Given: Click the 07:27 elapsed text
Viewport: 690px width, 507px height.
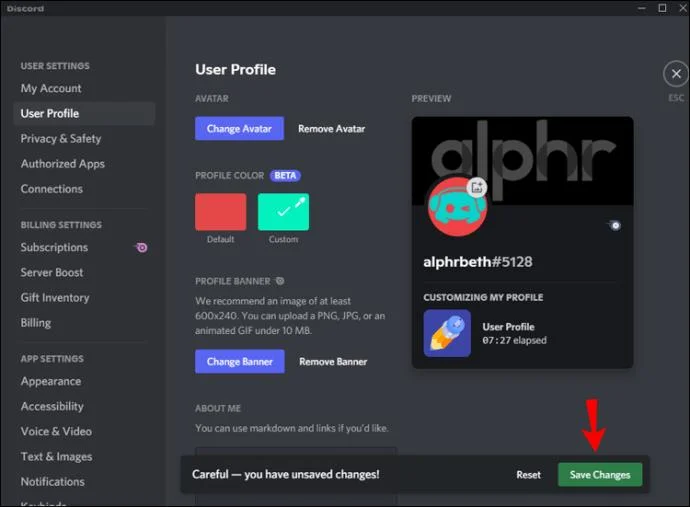Looking at the screenshot, I should [x=514, y=340].
